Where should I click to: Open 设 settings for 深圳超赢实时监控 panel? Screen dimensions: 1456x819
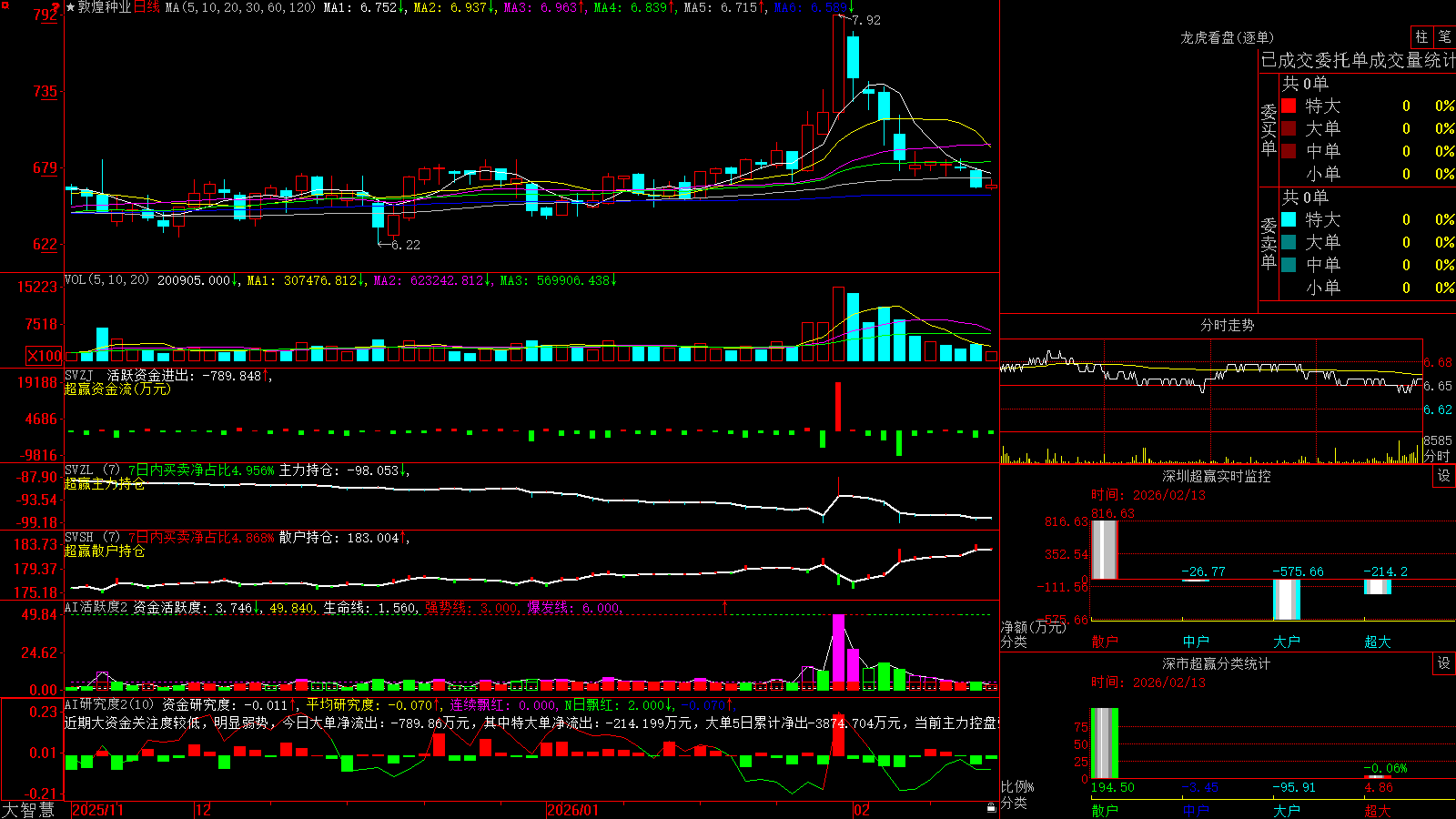(1444, 477)
